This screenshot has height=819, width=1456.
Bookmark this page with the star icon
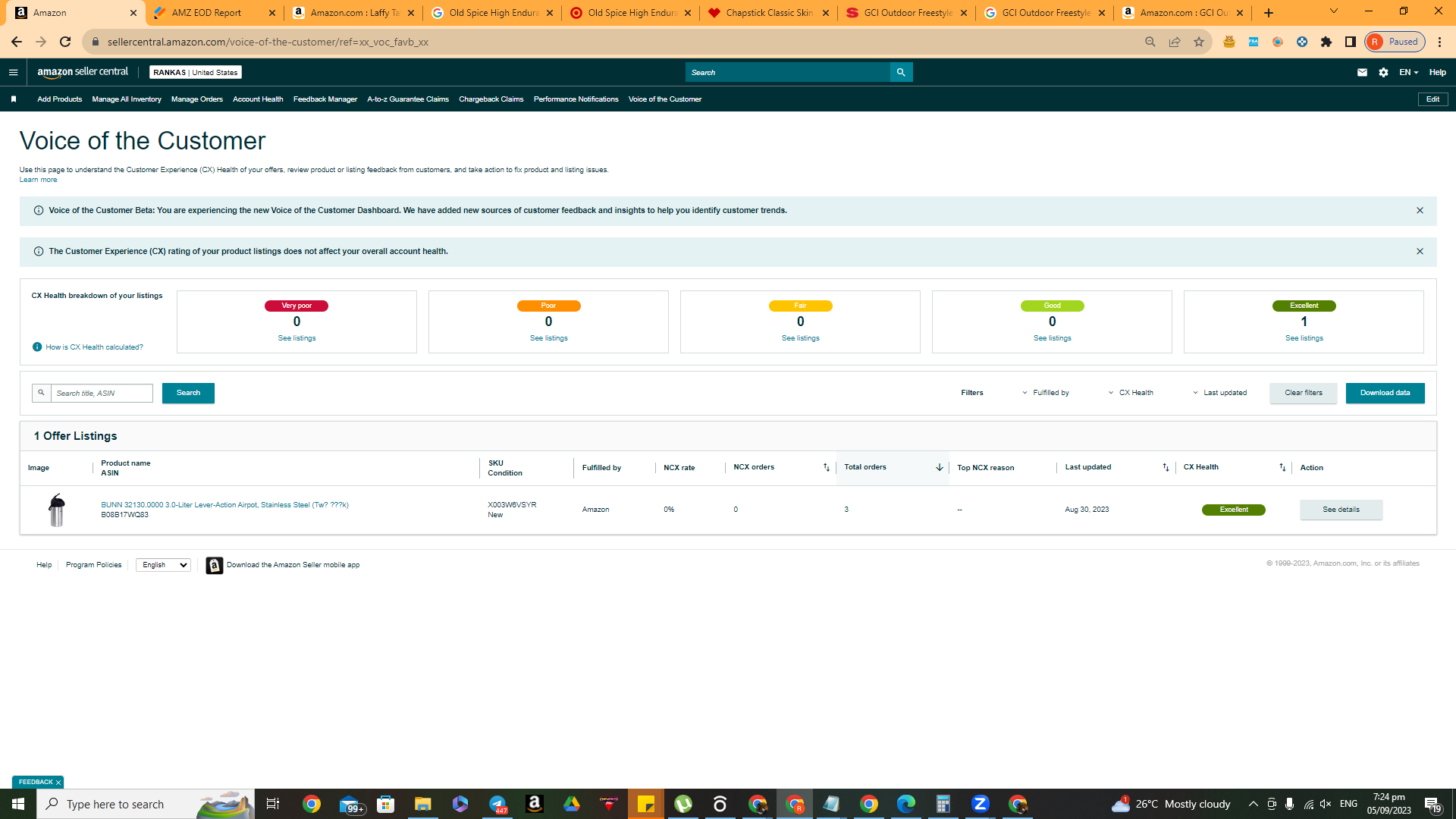[1199, 42]
